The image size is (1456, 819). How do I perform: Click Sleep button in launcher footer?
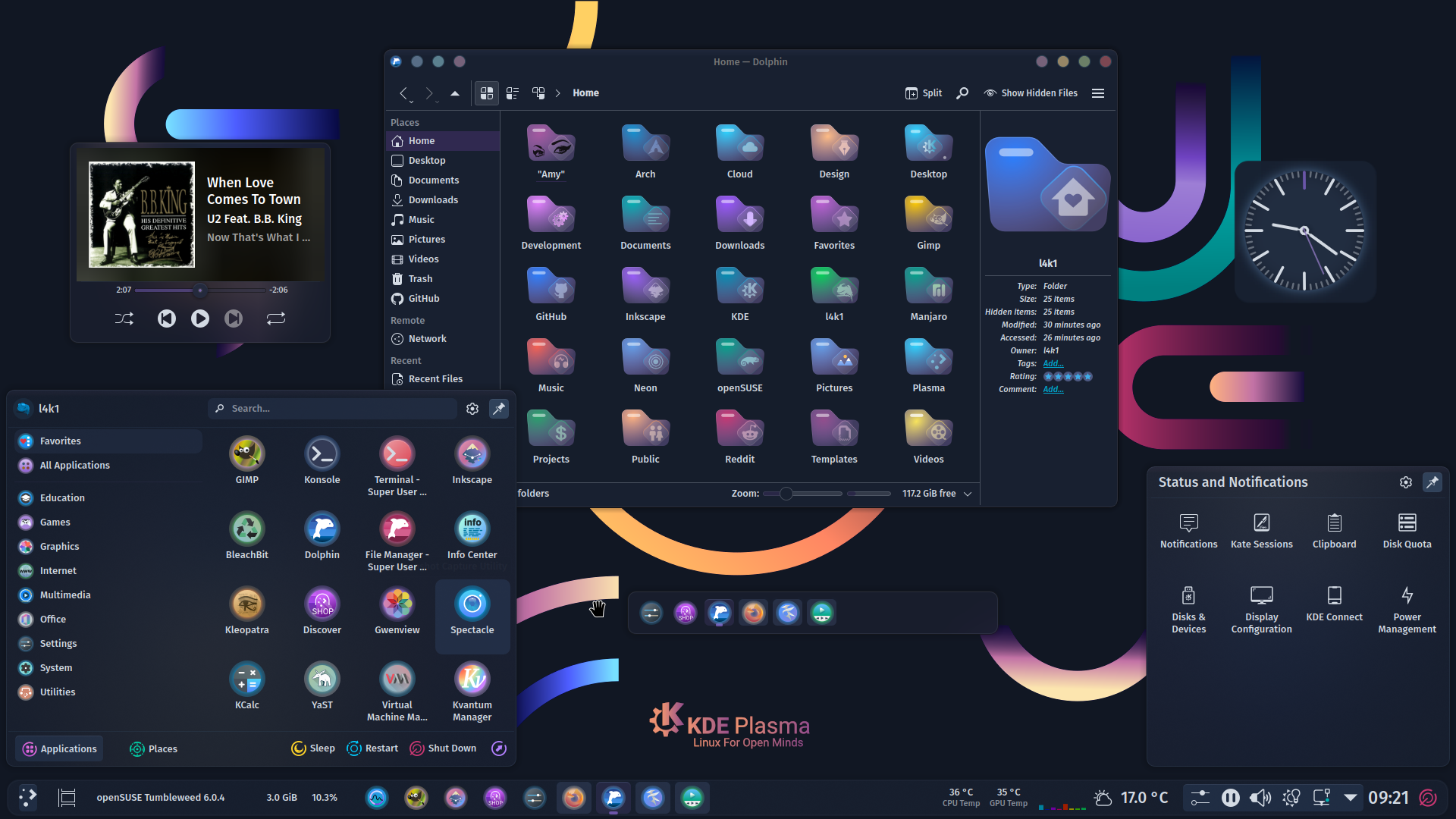[x=313, y=748]
